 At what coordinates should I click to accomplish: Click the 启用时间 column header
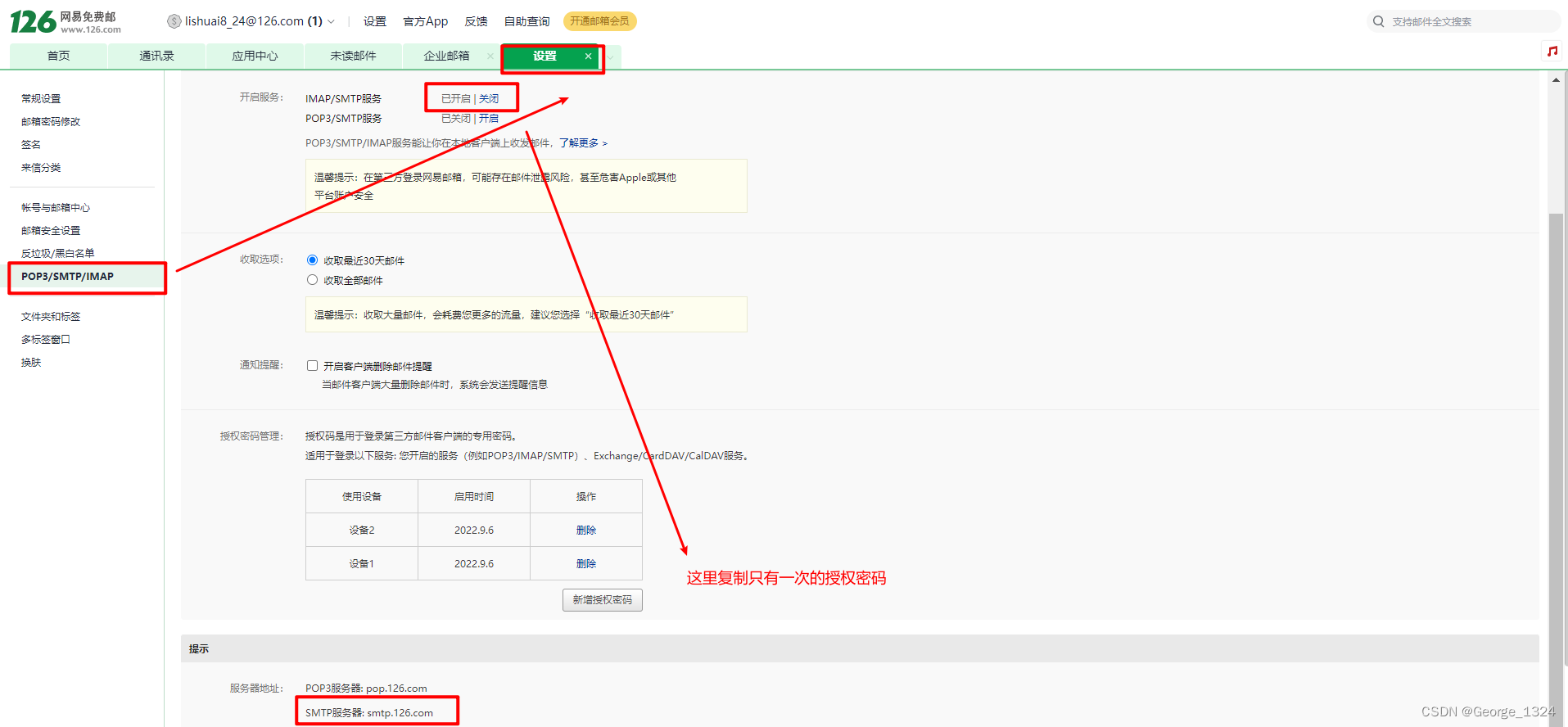pyautogui.click(x=474, y=496)
